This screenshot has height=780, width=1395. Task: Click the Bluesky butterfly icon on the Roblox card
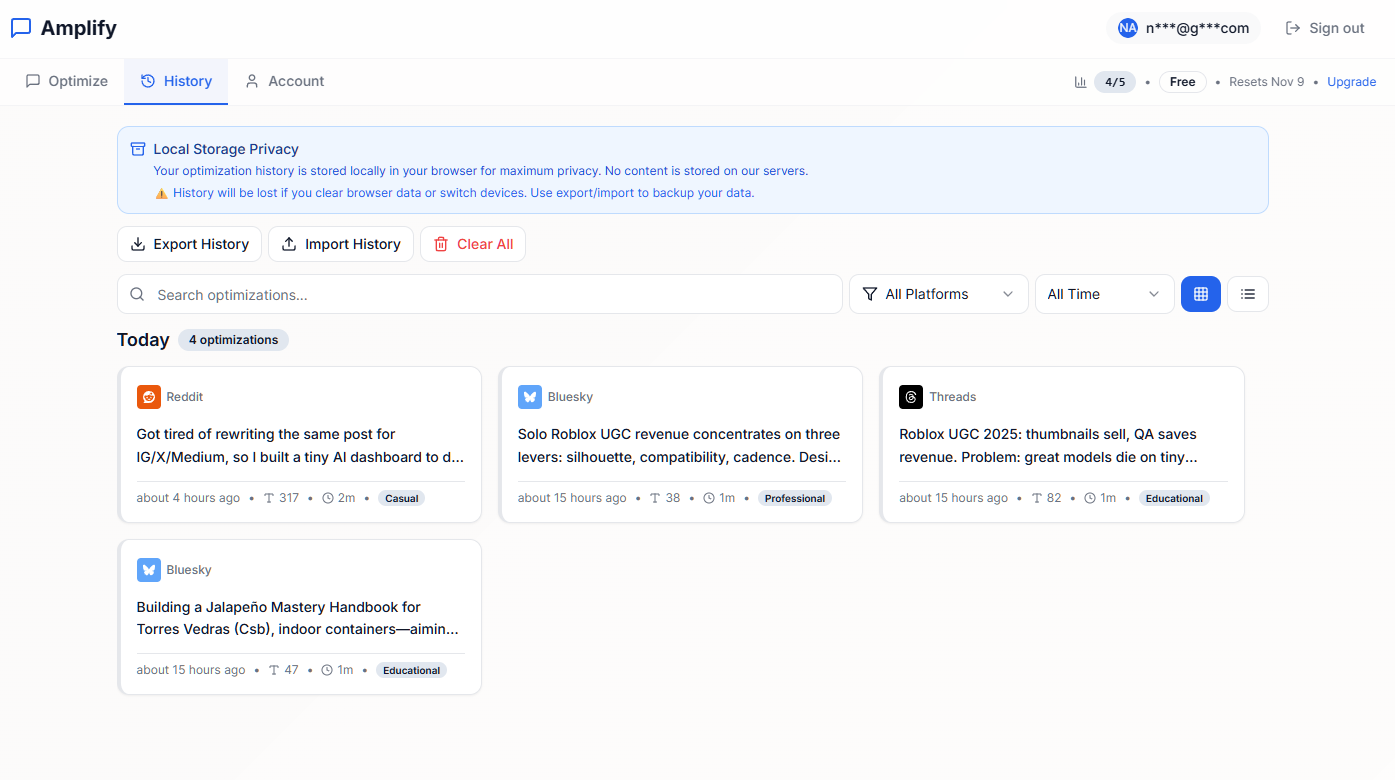[x=529, y=396]
